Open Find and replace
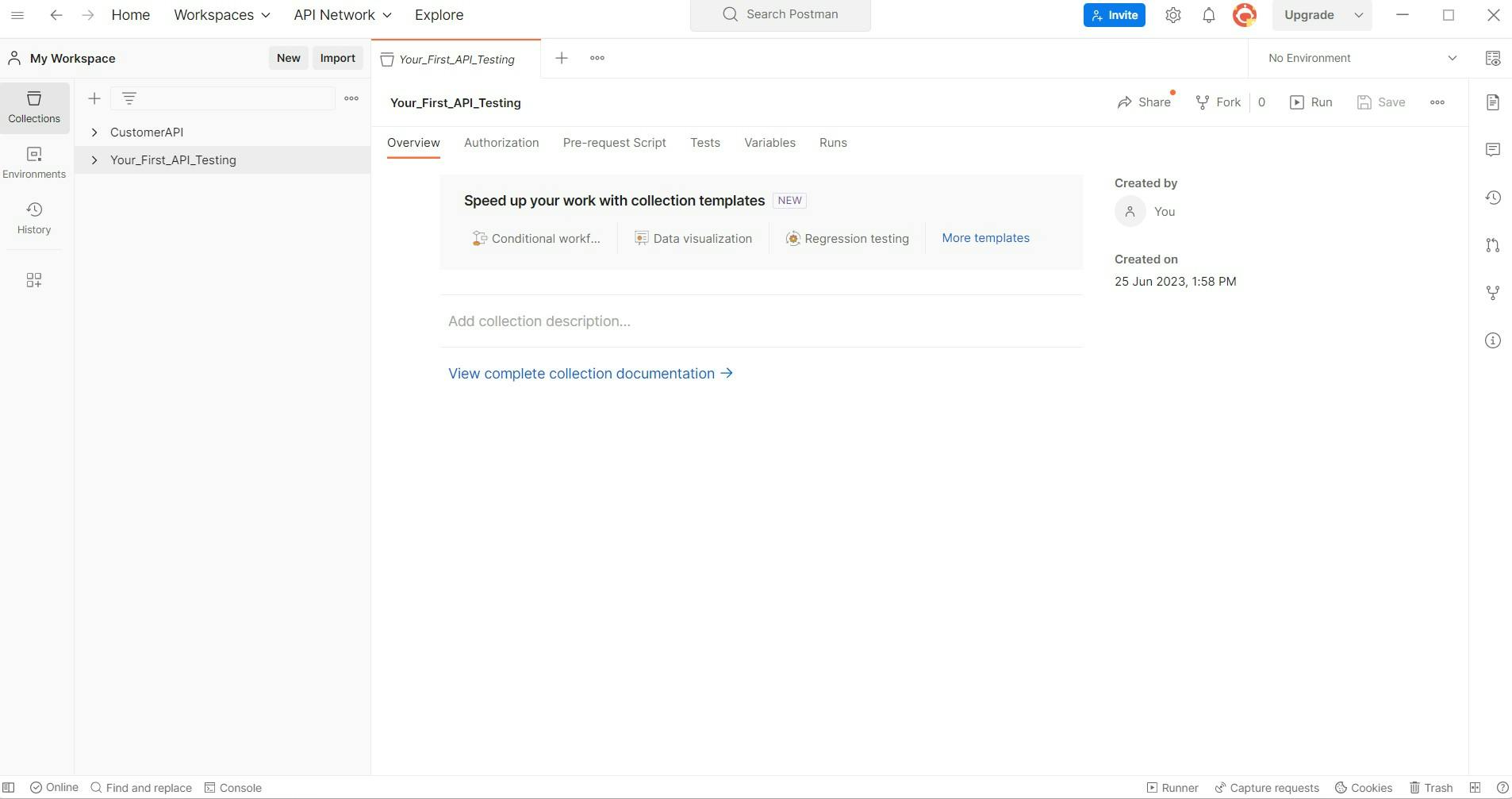 coord(141,788)
